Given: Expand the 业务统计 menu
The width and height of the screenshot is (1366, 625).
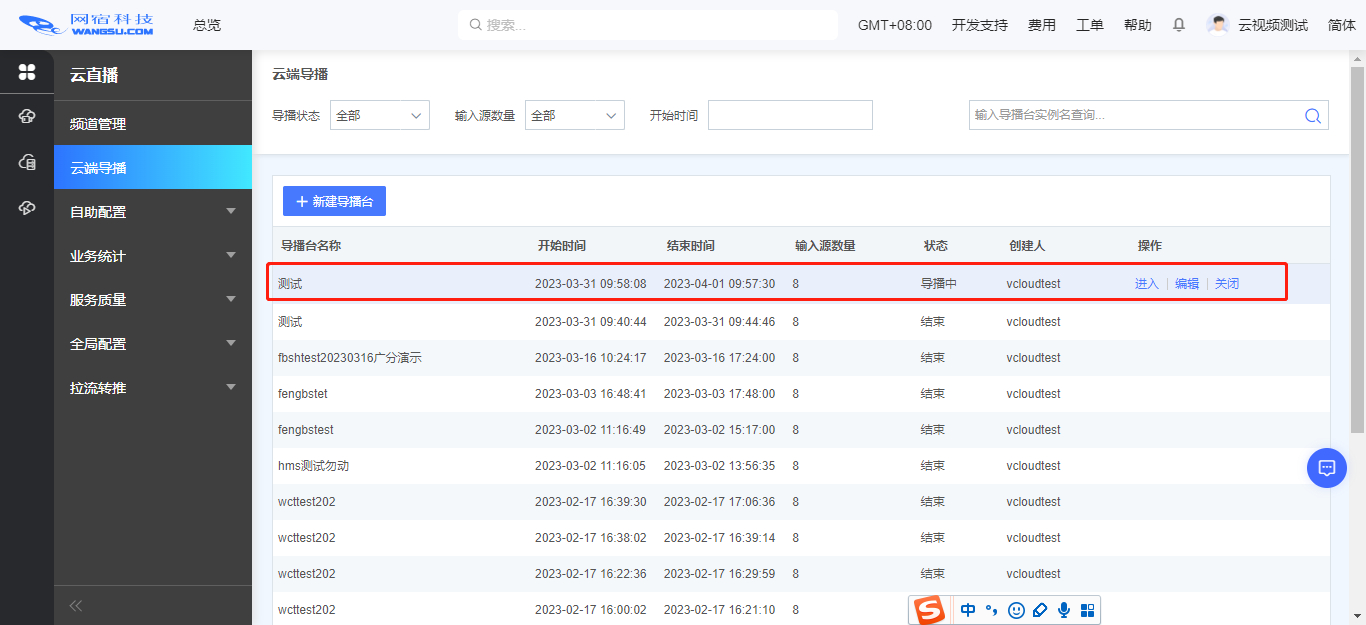Looking at the screenshot, I should click(x=153, y=255).
